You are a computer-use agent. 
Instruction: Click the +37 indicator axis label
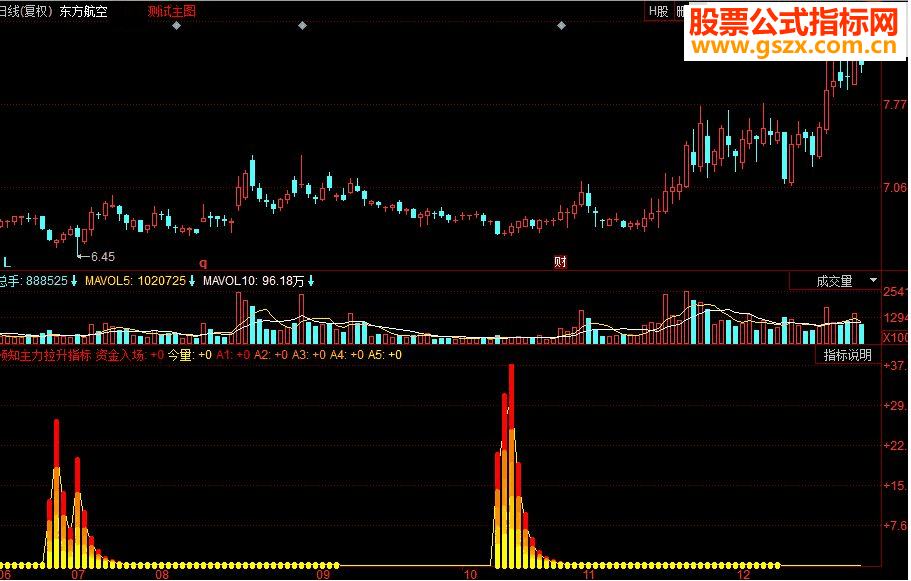[895, 365]
